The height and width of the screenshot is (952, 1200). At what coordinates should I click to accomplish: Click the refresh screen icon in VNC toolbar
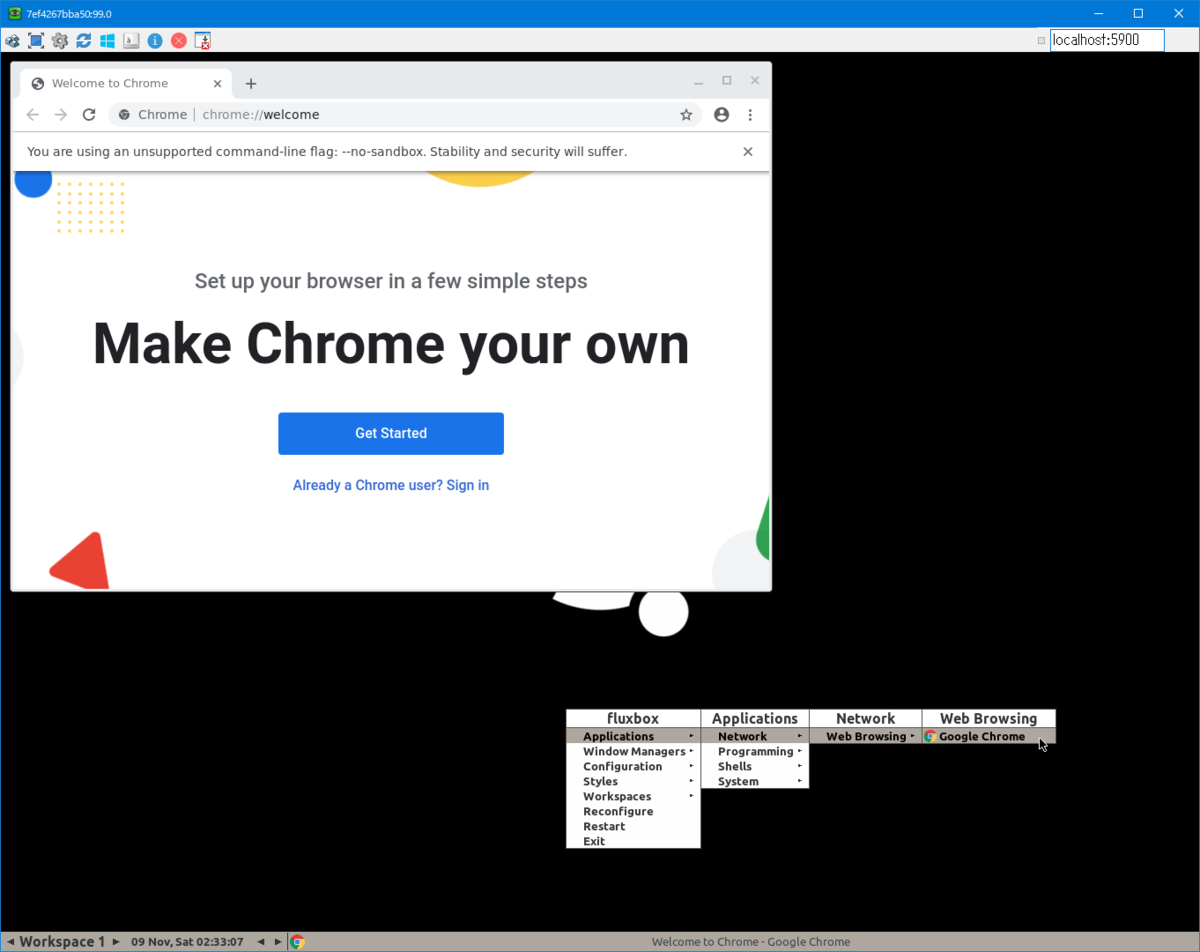[84, 41]
